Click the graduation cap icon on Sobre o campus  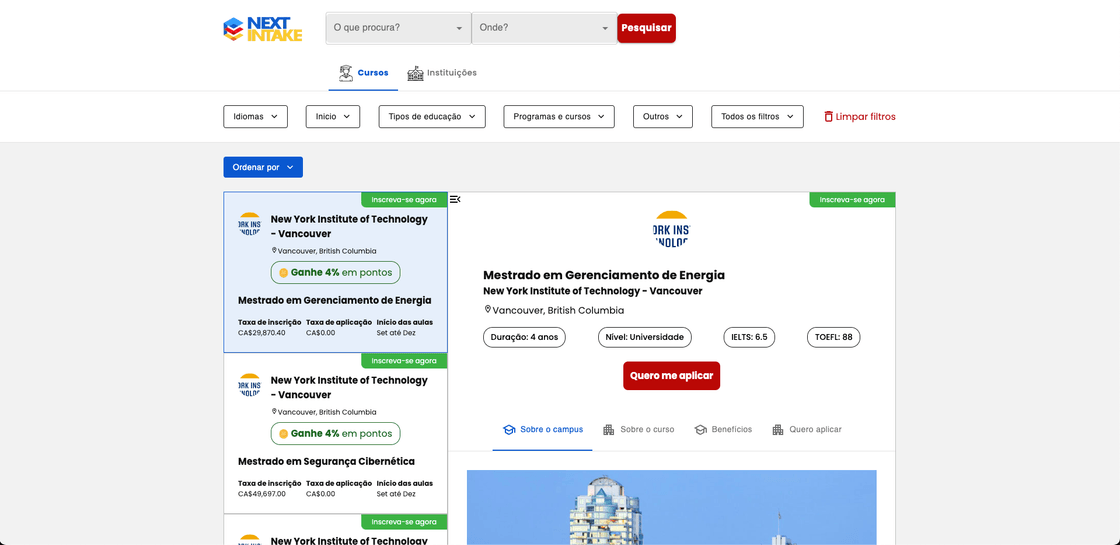point(509,429)
